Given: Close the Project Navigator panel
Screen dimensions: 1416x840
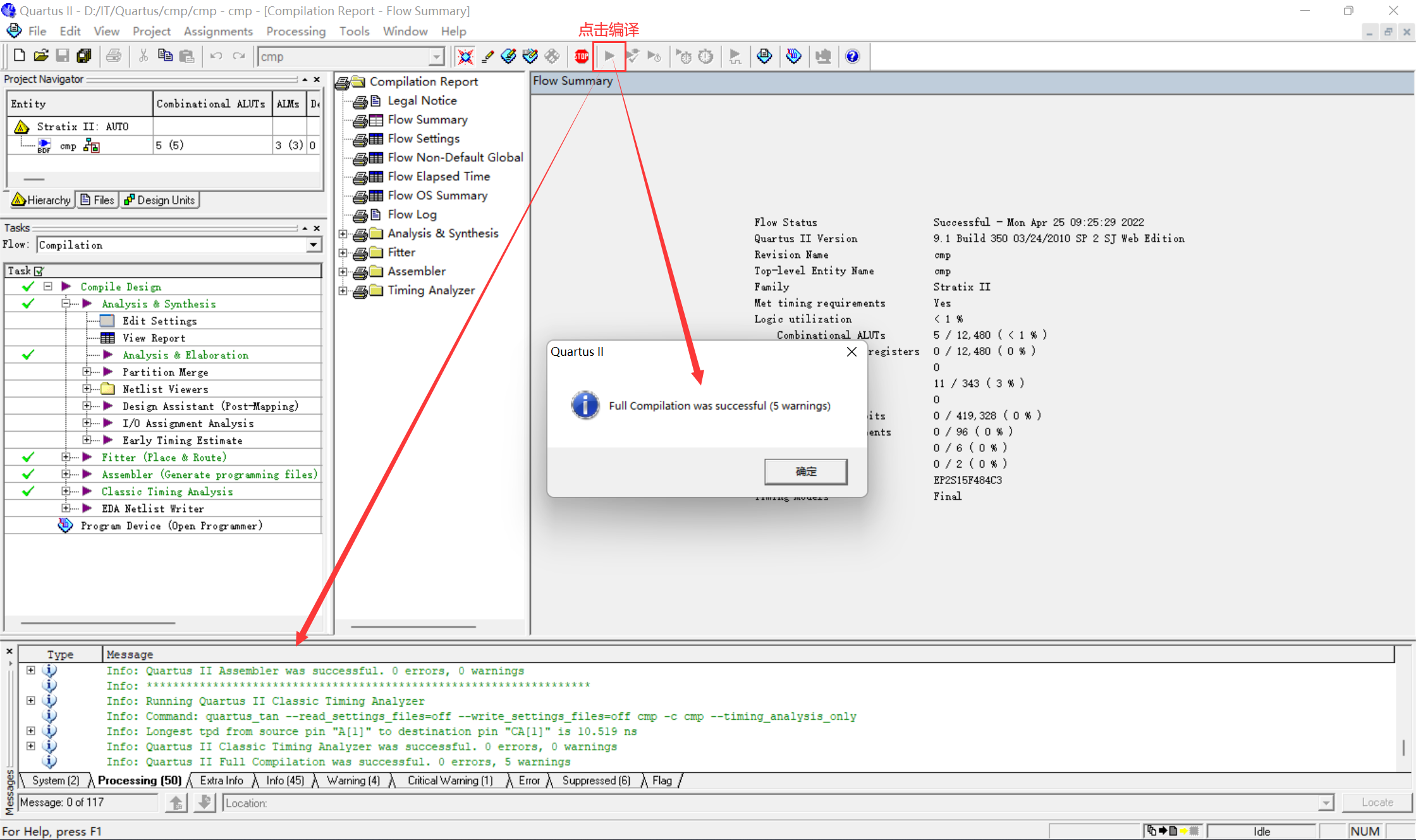Looking at the screenshot, I should tap(317, 80).
